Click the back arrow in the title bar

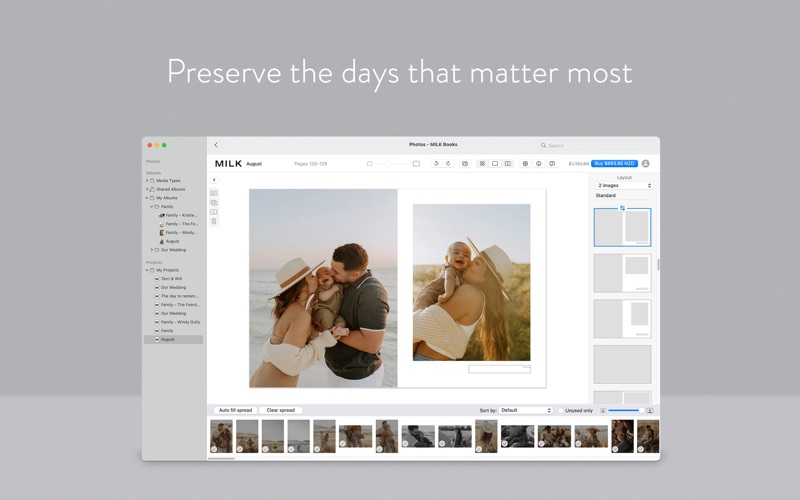(216, 145)
